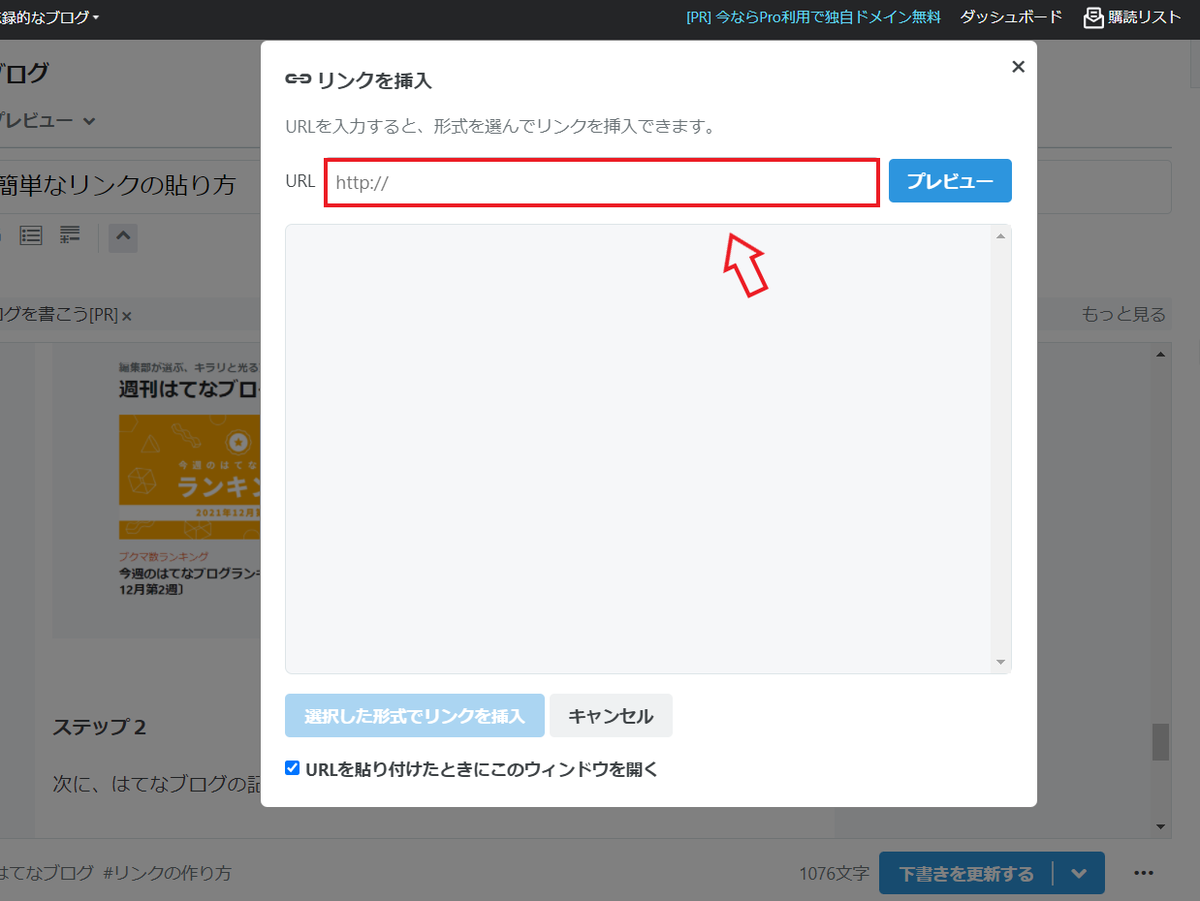
Task: Uncheck URLを貼り付けたときにこのウィンドウを開く checkbox
Action: [x=292, y=768]
